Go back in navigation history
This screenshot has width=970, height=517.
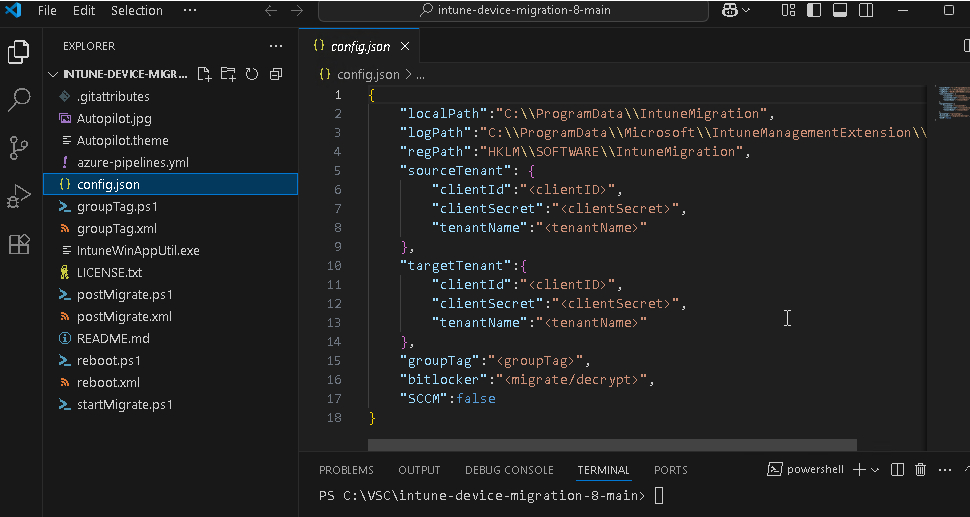pyautogui.click(x=271, y=11)
